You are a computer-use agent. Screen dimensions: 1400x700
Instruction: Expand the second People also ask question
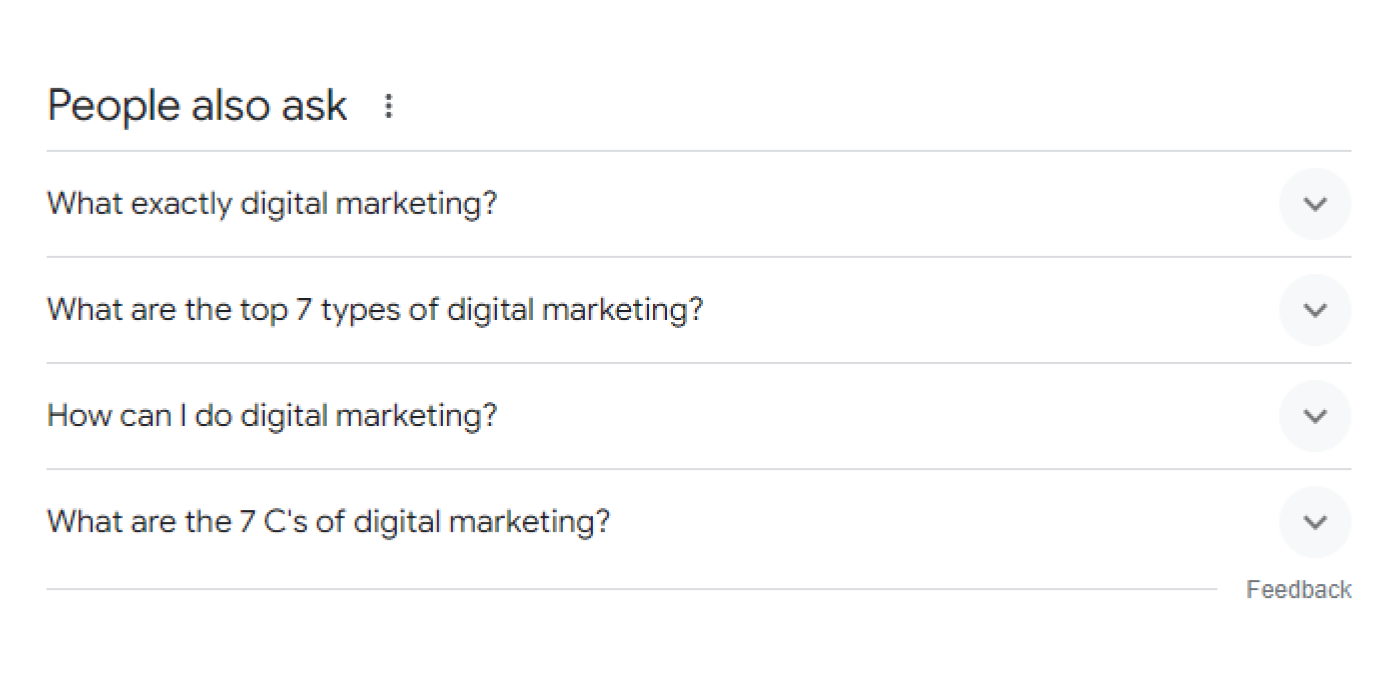click(x=1315, y=310)
